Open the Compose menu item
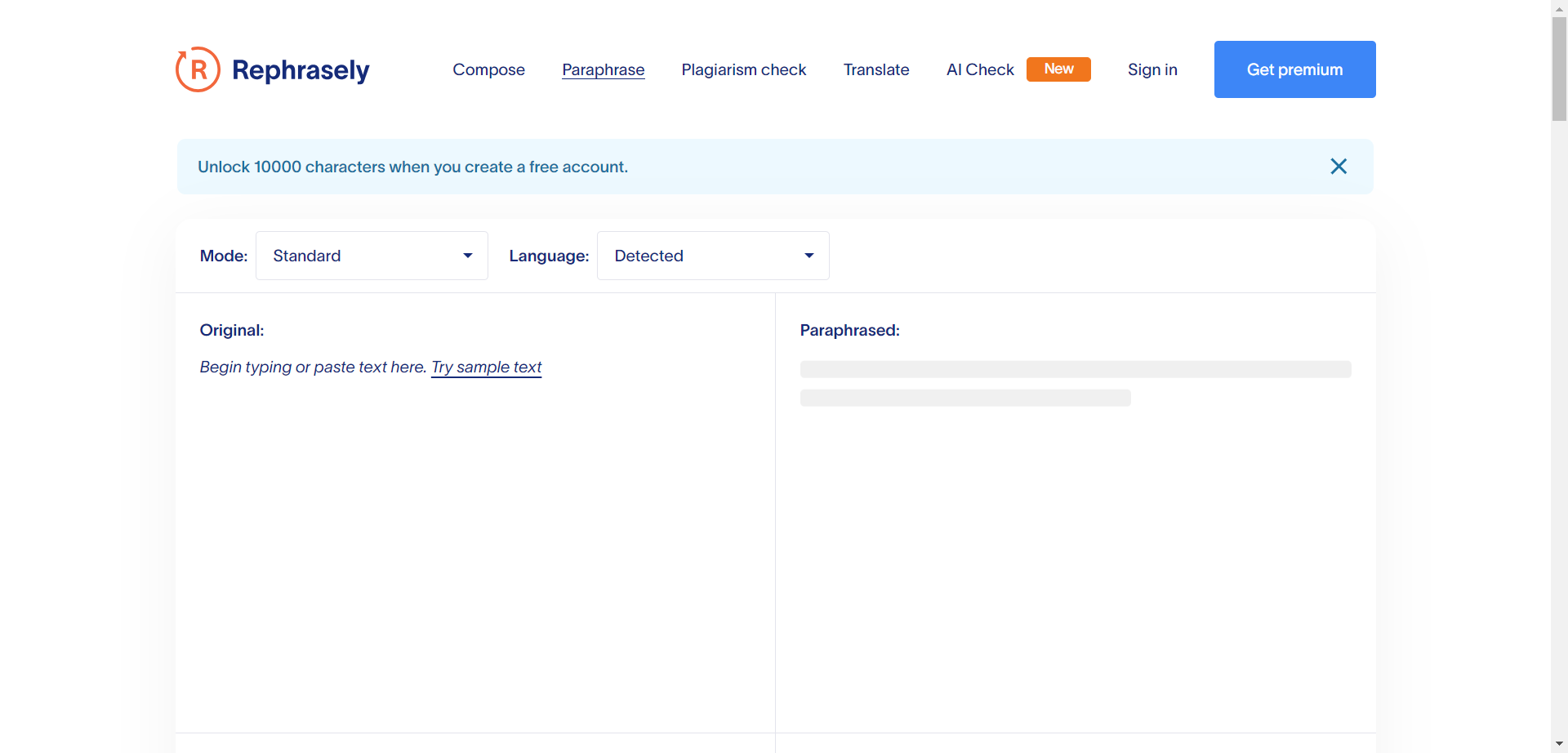 pyautogui.click(x=488, y=70)
